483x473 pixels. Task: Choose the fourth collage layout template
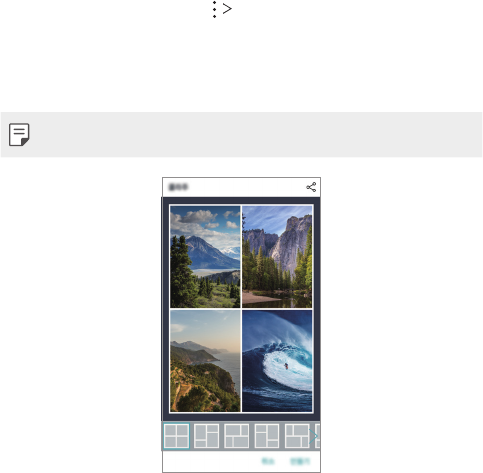pos(267,436)
